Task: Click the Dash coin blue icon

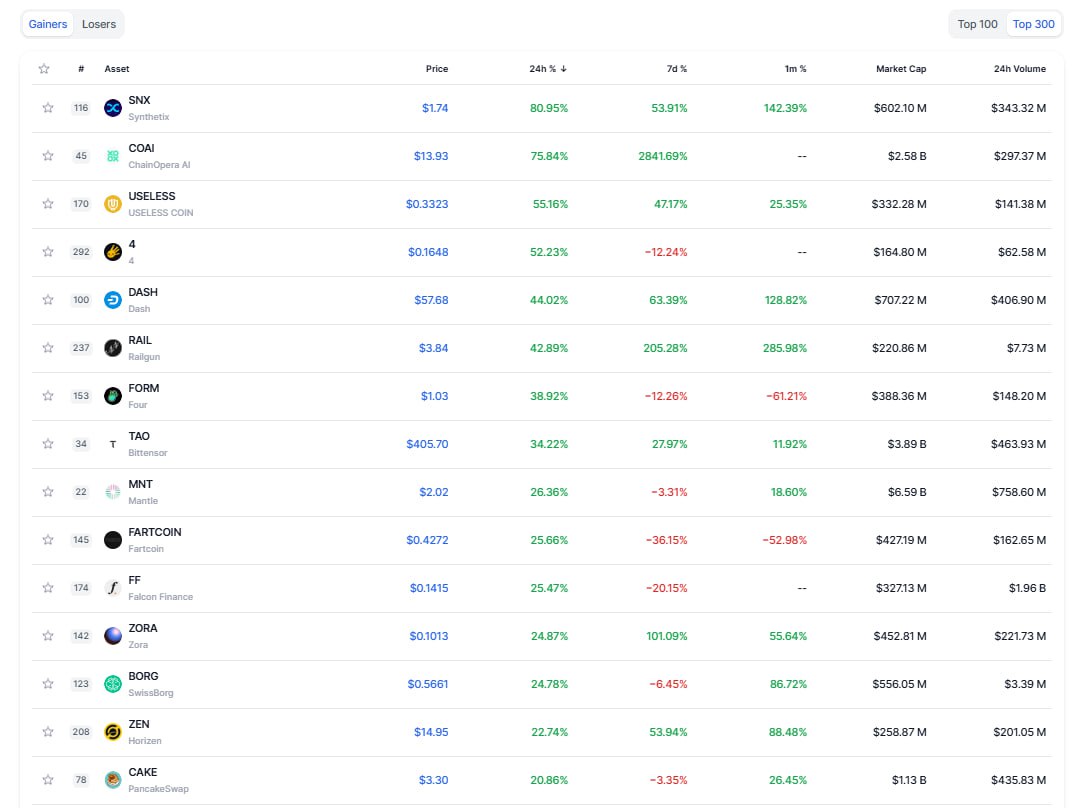Action: [x=113, y=300]
